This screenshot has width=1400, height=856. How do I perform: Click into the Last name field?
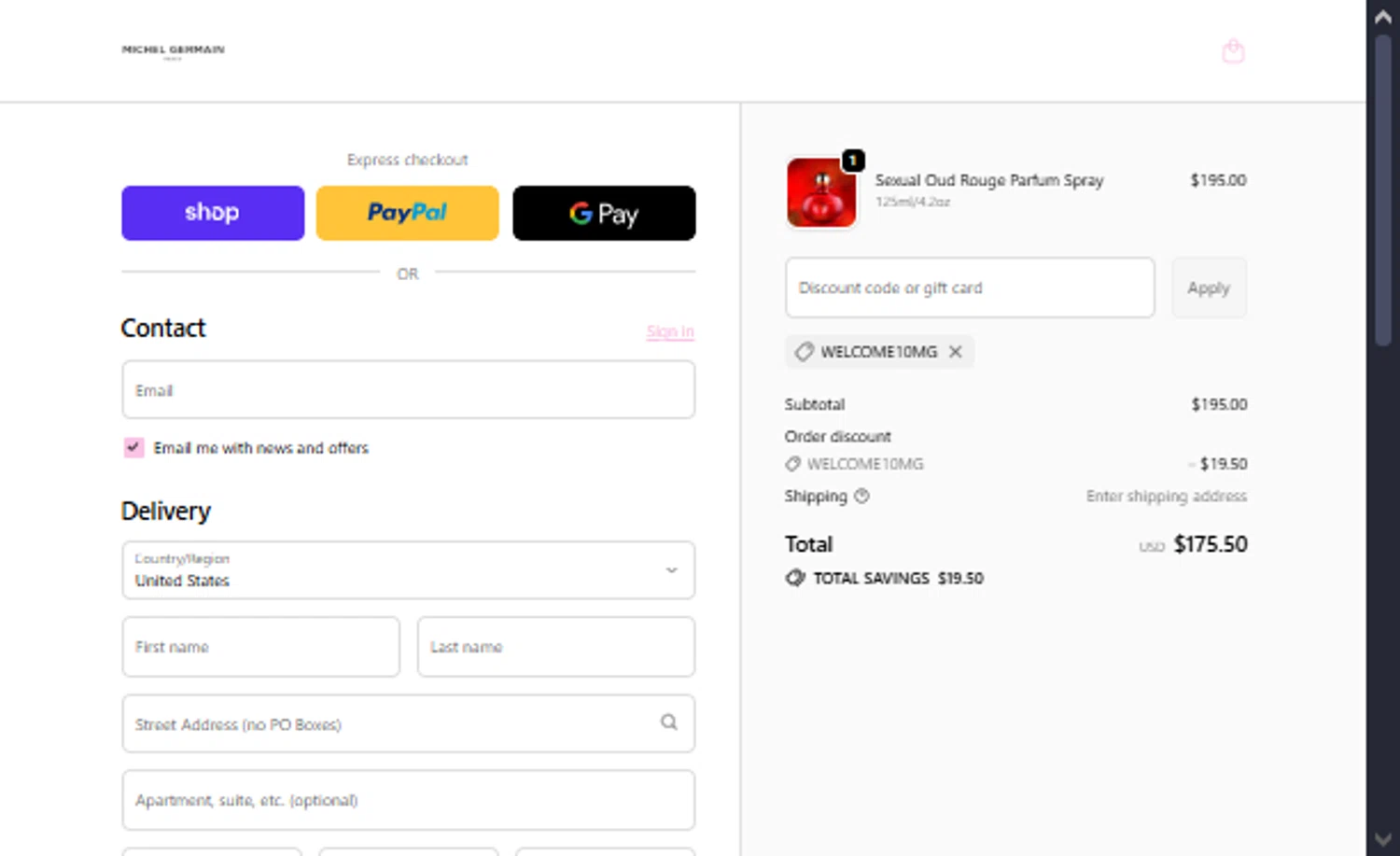pyautogui.click(x=556, y=647)
